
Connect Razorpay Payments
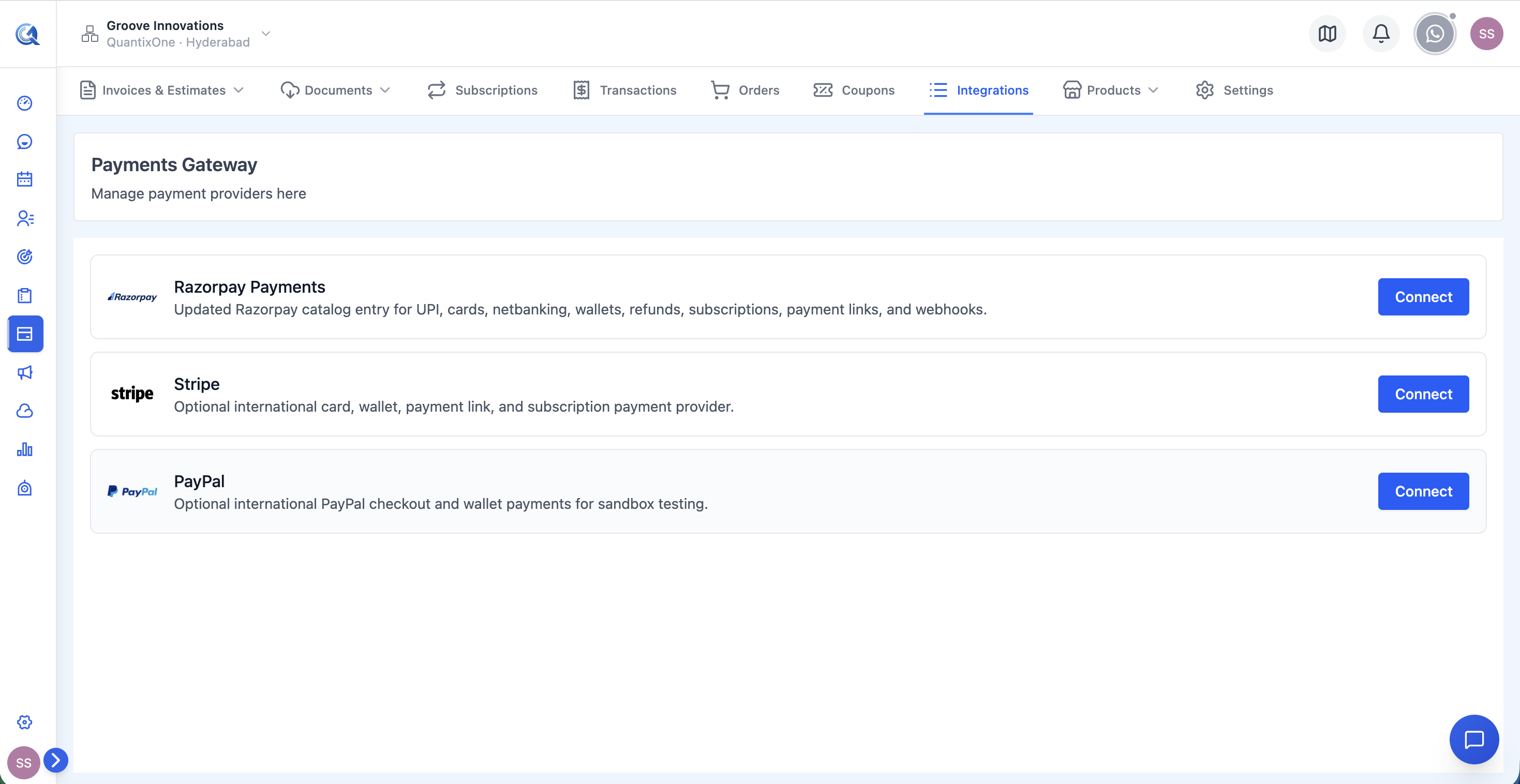pyautogui.click(x=1423, y=297)
